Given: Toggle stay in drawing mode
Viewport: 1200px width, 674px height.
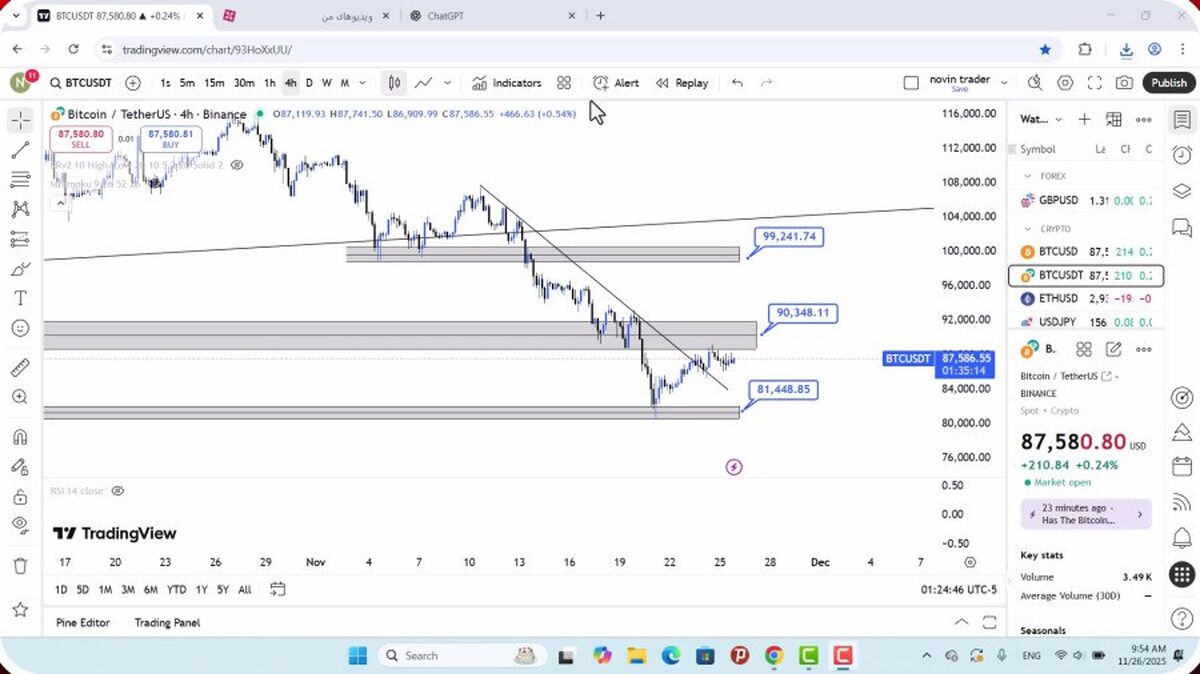Looking at the screenshot, I should (x=20, y=467).
